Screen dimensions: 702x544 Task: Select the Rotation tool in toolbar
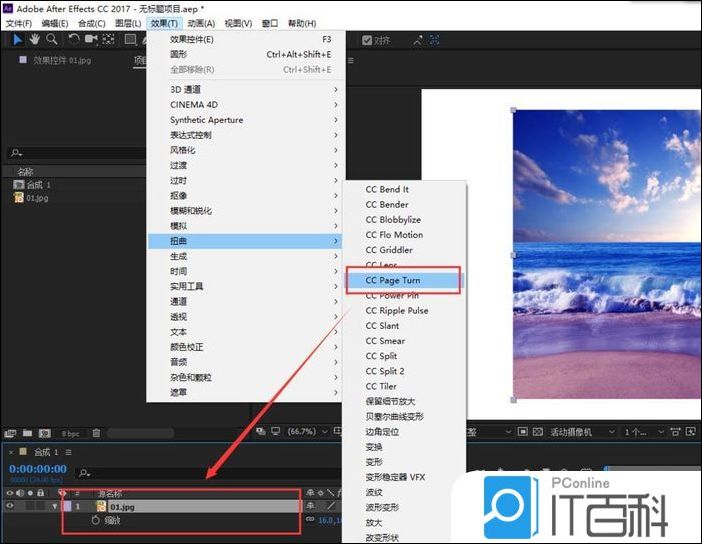coord(75,40)
